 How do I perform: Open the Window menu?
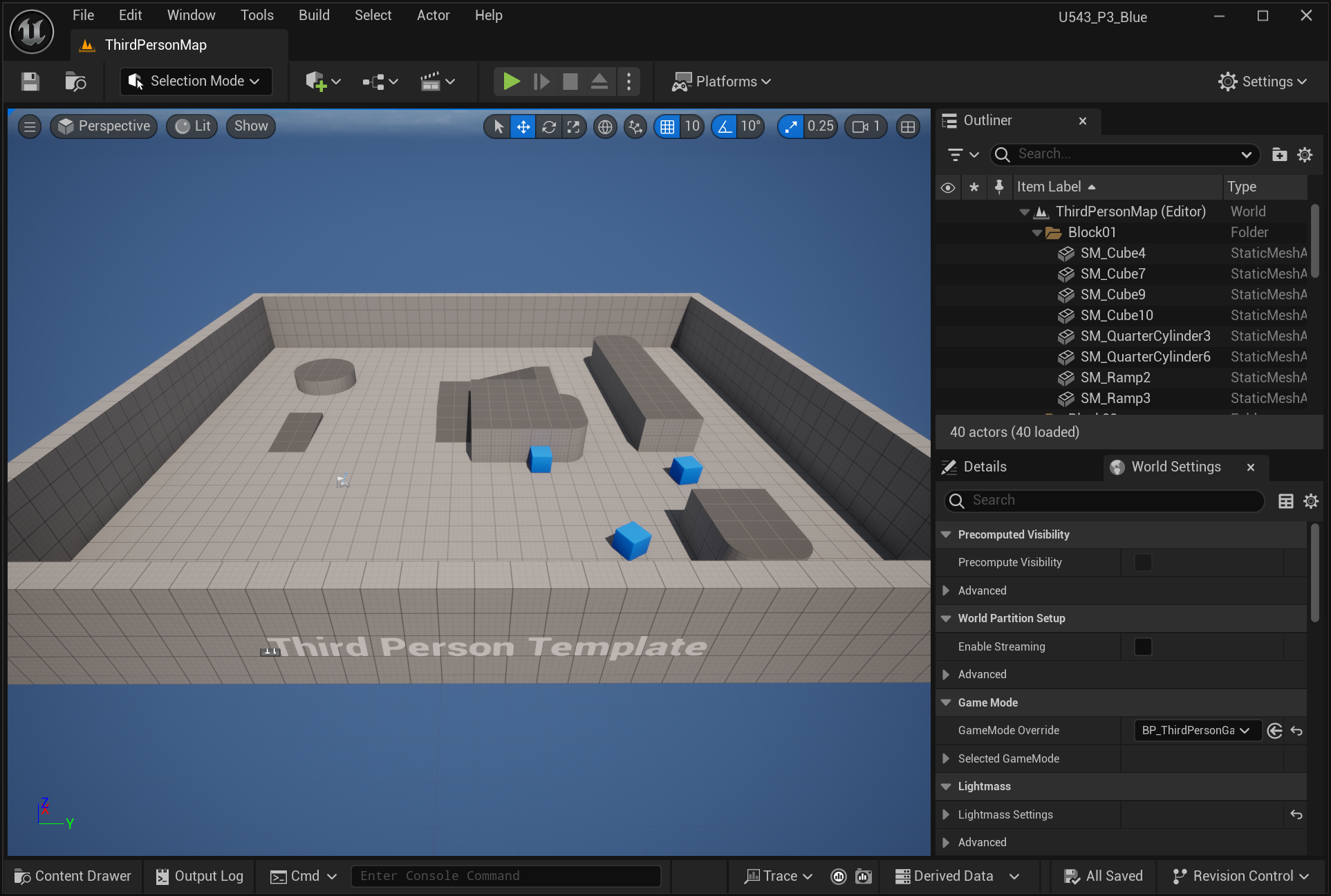click(191, 15)
